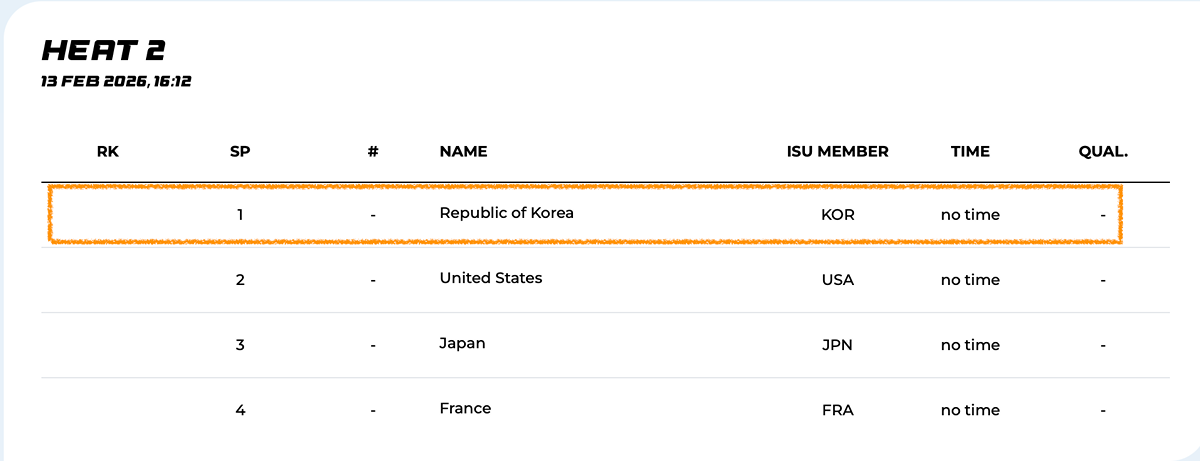
Task: Select the FRA member code
Action: (837, 410)
